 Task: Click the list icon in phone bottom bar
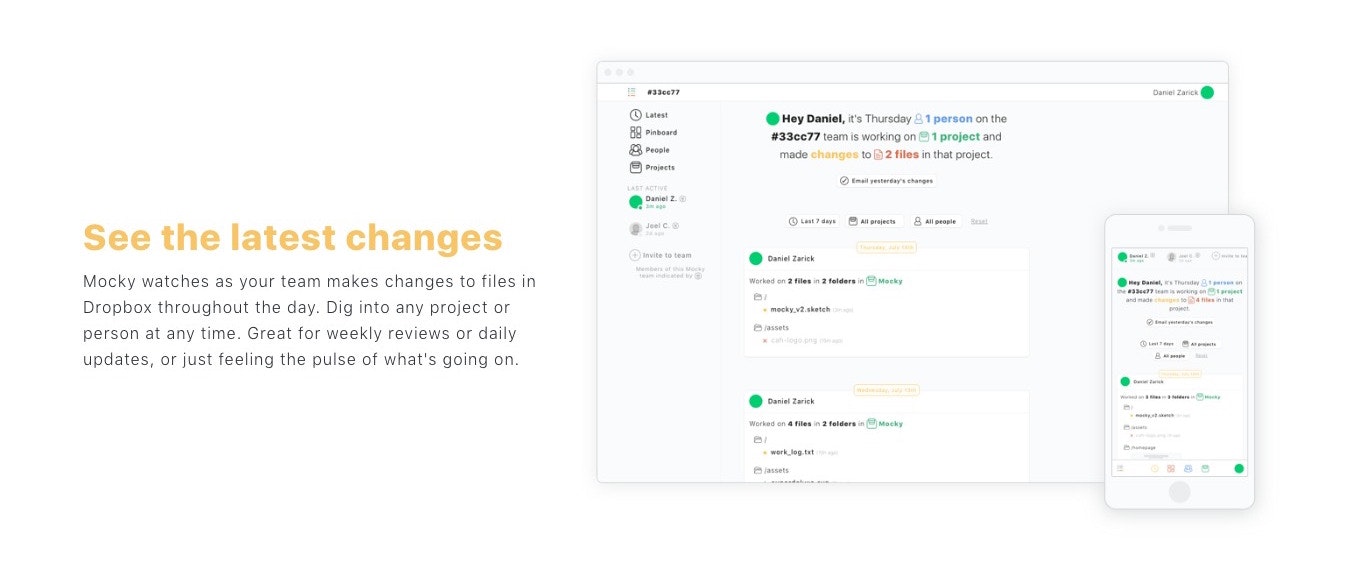point(1120,468)
